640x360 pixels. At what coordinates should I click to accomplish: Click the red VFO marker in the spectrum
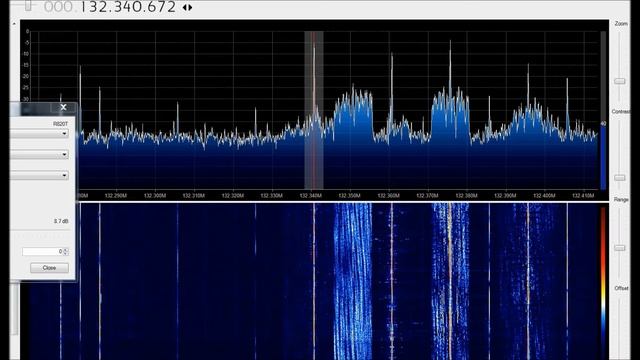coord(314,110)
